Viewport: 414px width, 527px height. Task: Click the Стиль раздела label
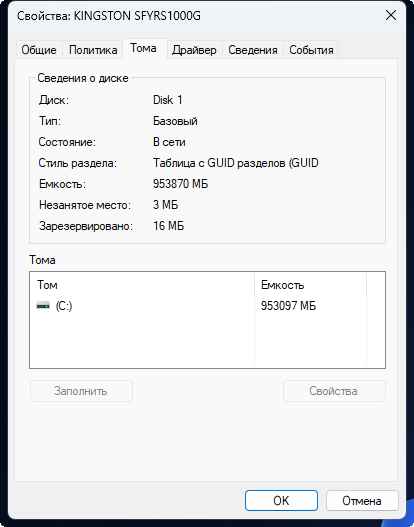point(78,163)
